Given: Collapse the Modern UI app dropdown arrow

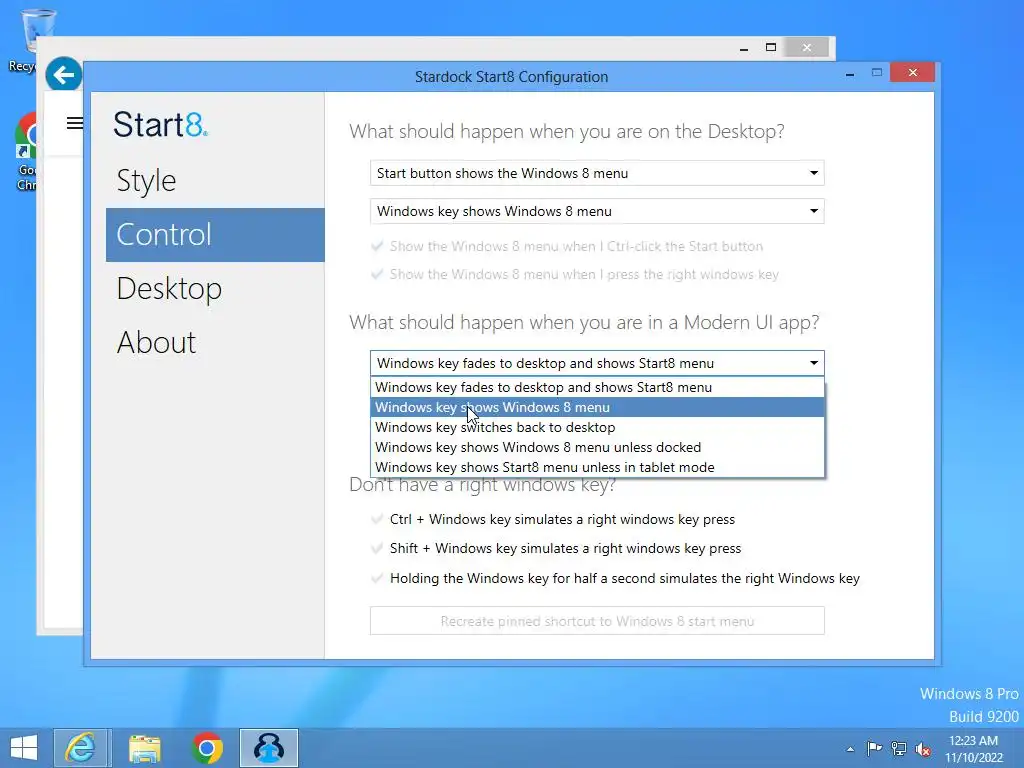Looking at the screenshot, I should tap(814, 363).
